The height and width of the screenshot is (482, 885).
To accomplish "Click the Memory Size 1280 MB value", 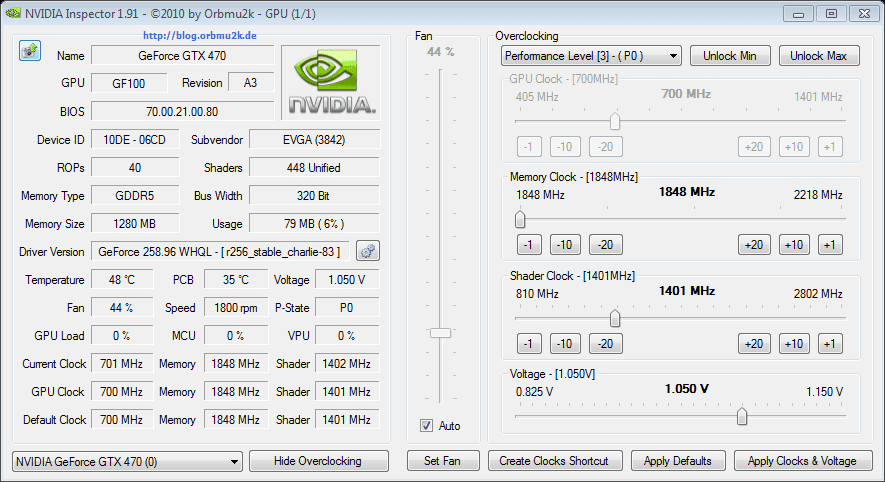I will click(x=135, y=224).
